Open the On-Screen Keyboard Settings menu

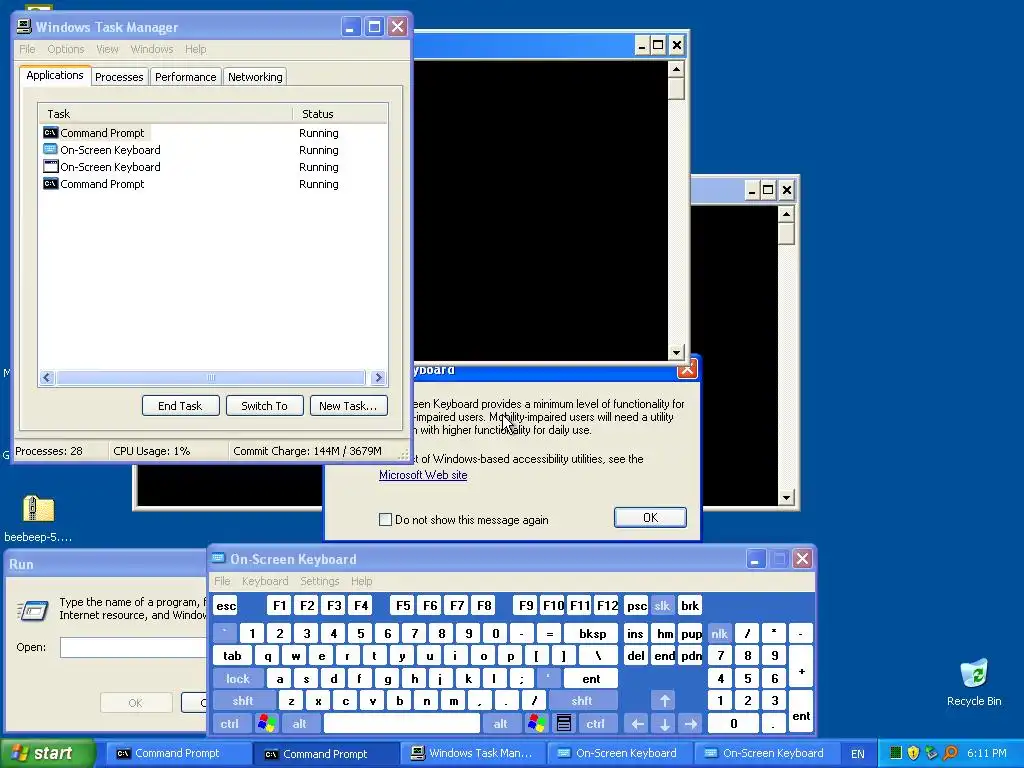[320, 581]
